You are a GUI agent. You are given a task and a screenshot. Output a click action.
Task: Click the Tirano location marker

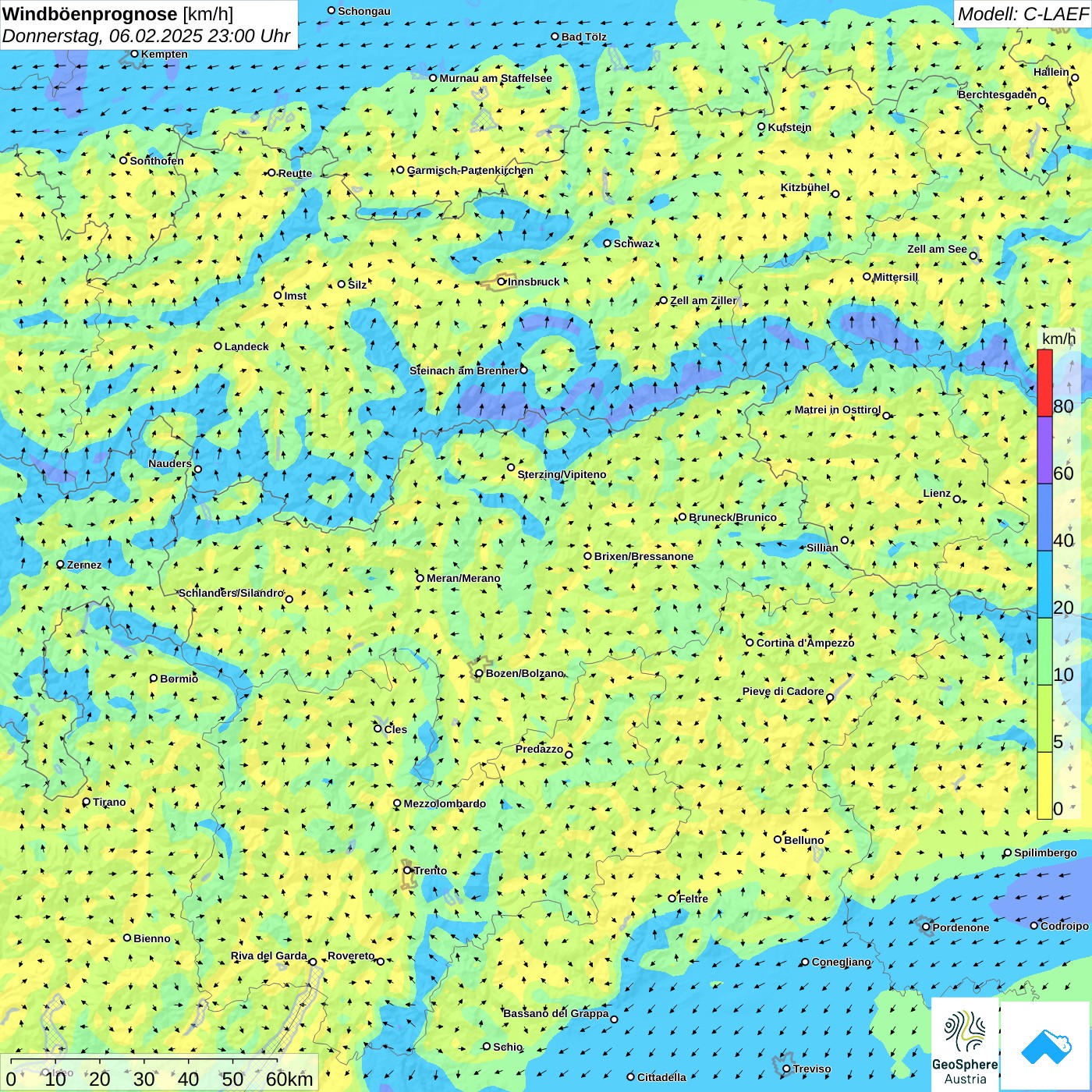[x=87, y=802]
